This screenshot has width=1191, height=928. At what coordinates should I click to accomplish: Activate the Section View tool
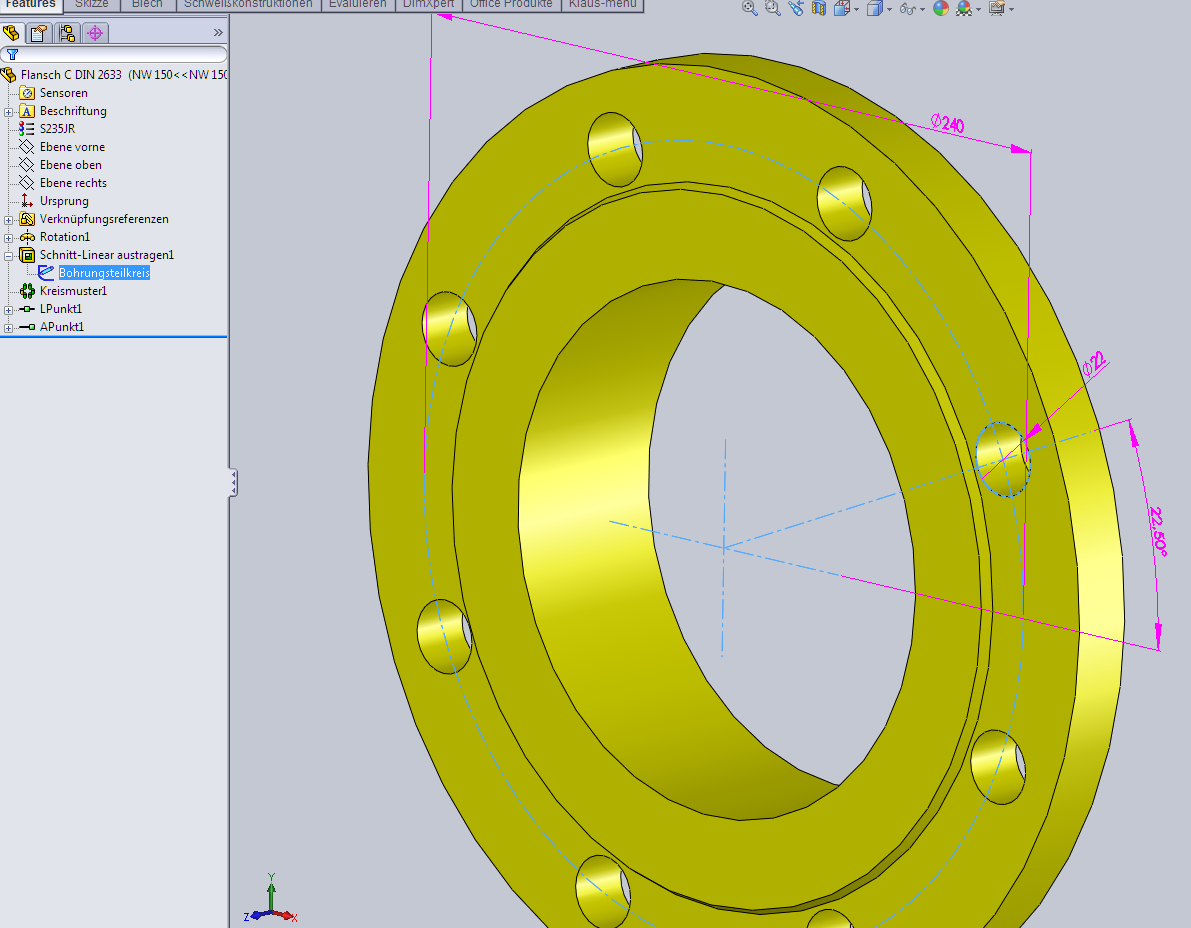(x=819, y=8)
